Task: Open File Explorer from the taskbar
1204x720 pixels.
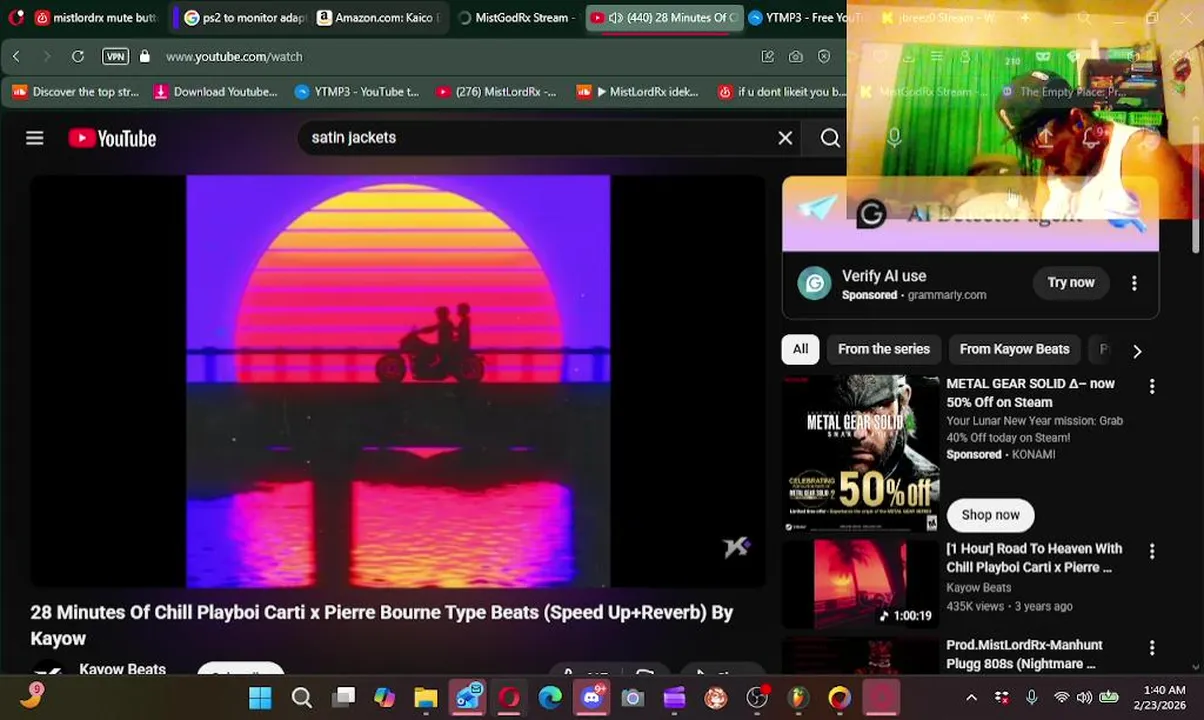Action: pos(426,697)
